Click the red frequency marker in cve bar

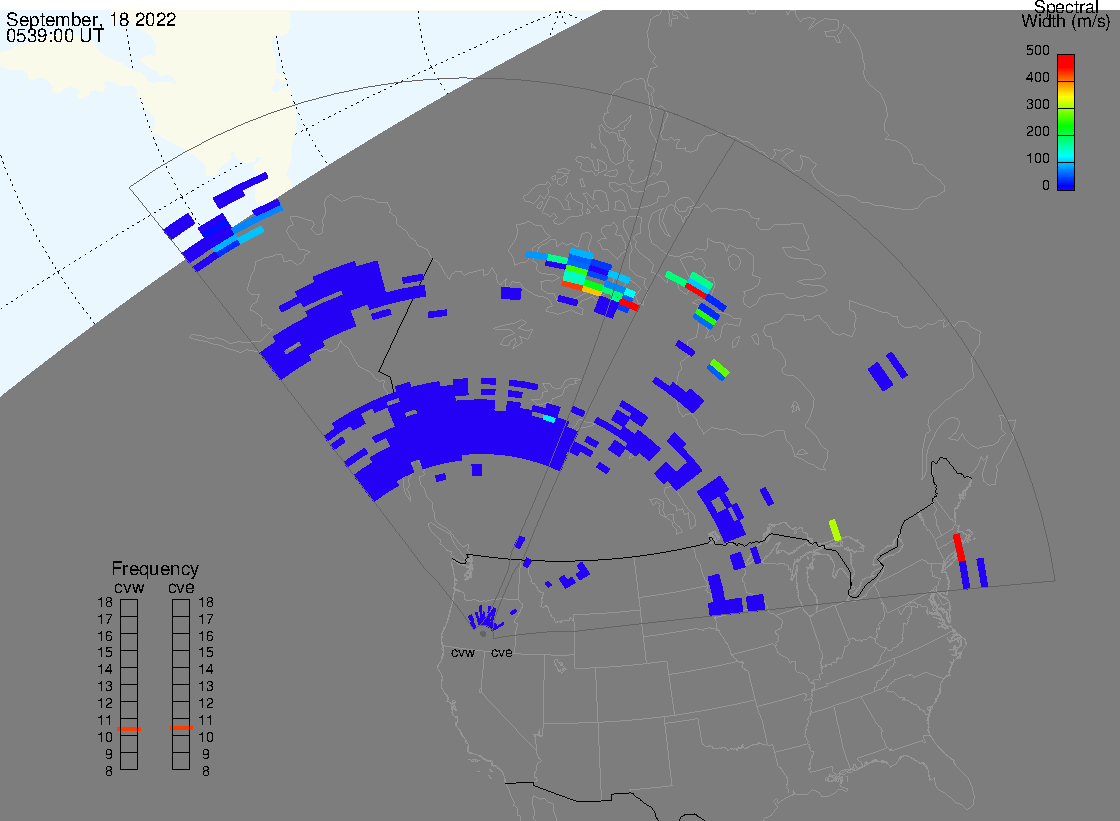click(x=181, y=727)
